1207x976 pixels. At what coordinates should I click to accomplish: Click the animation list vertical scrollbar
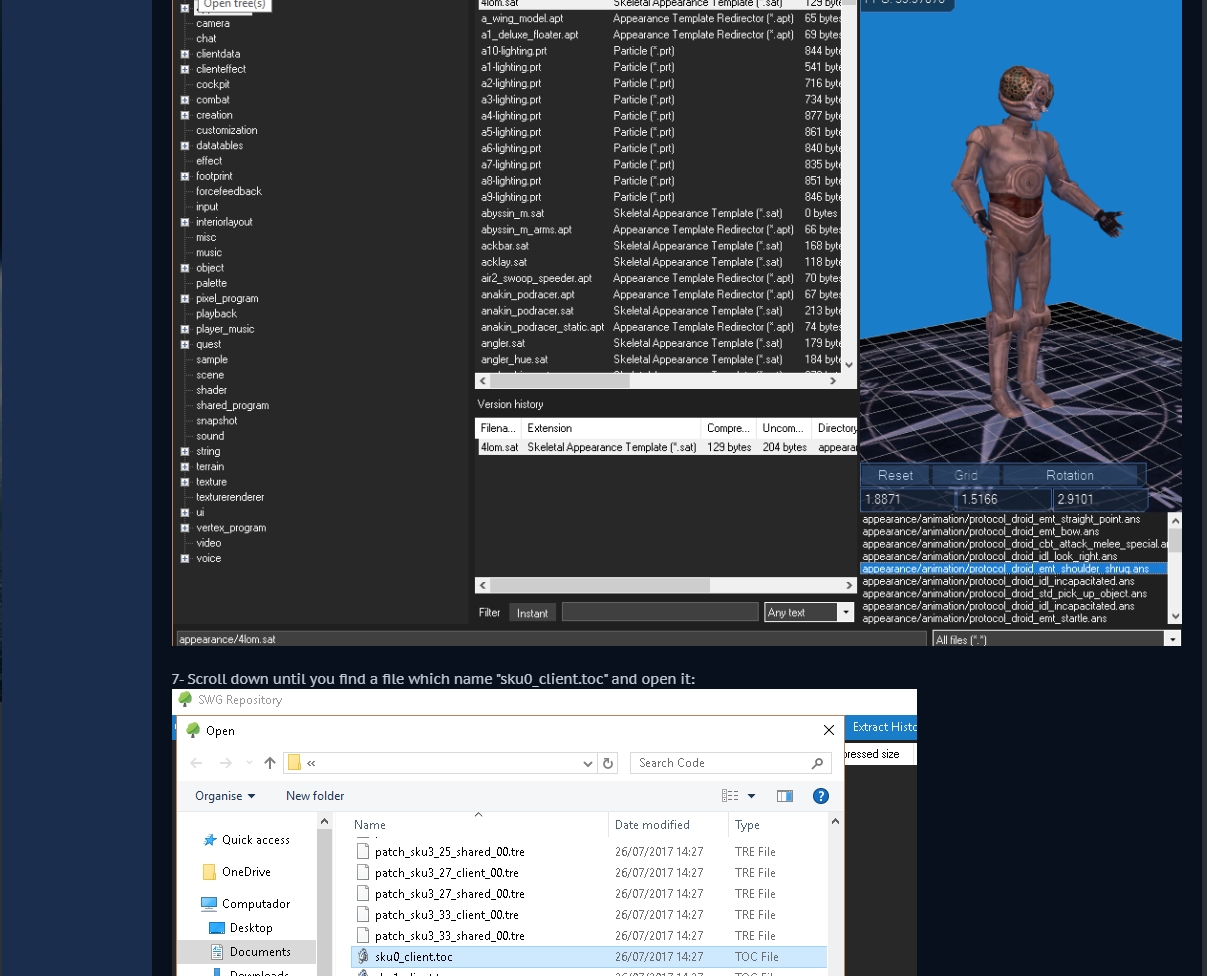[x=1175, y=568]
